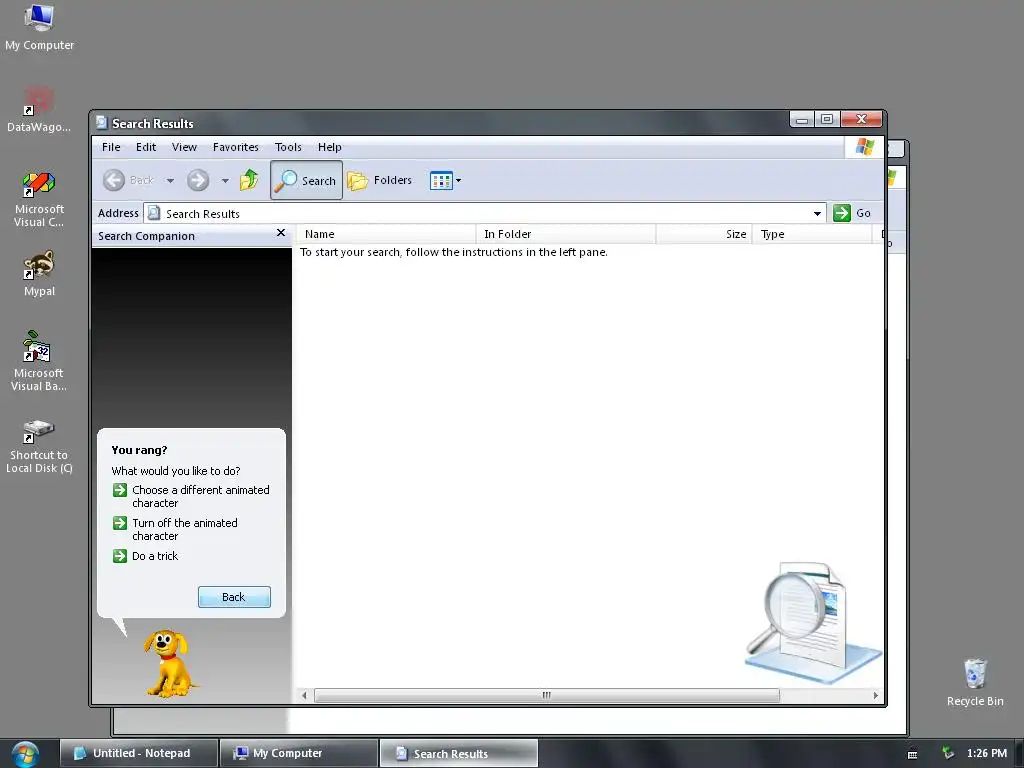Expand the Forward history dropdown arrow
Viewport: 1024px width, 768px height.
tap(225, 181)
